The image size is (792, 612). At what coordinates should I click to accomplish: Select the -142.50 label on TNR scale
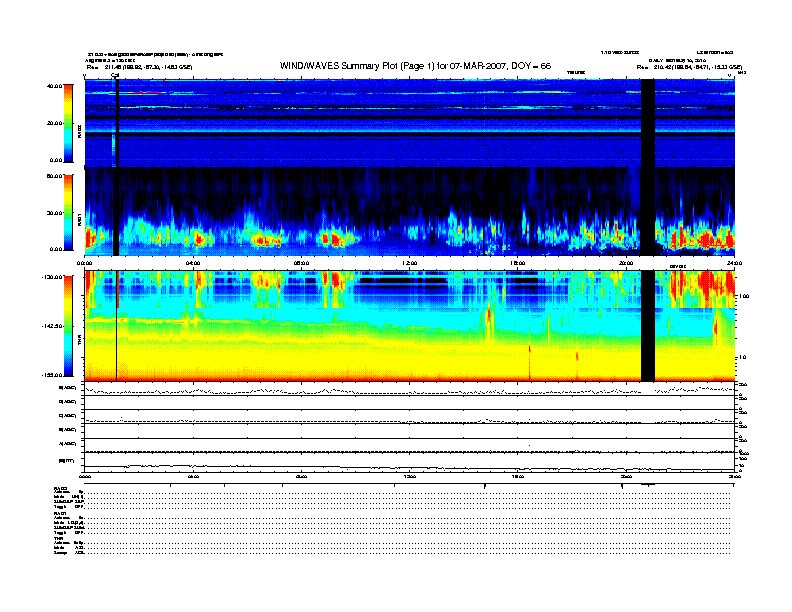tap(52, 326)
